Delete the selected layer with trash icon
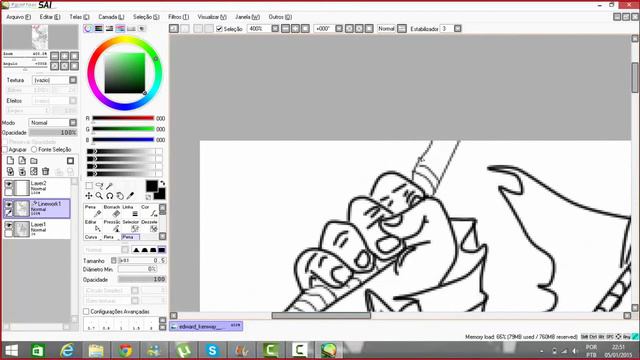640x360 pixels. pyautogui.click(x=46, y=171)
